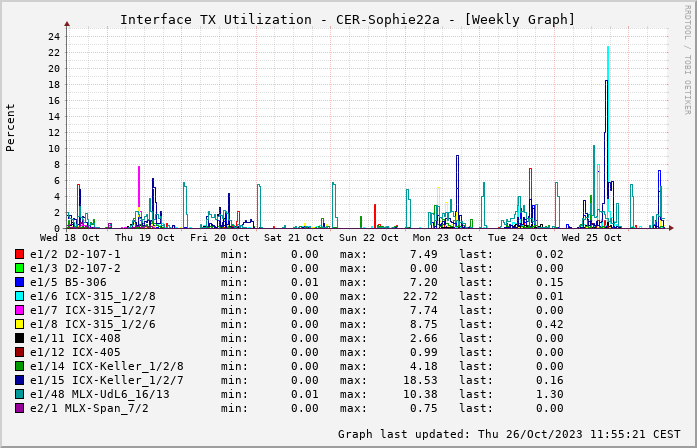Click the blue e1/5 B5-306 legend swatch
The width and height of the screenshot is (697, 448).
[x=19, y=282]
